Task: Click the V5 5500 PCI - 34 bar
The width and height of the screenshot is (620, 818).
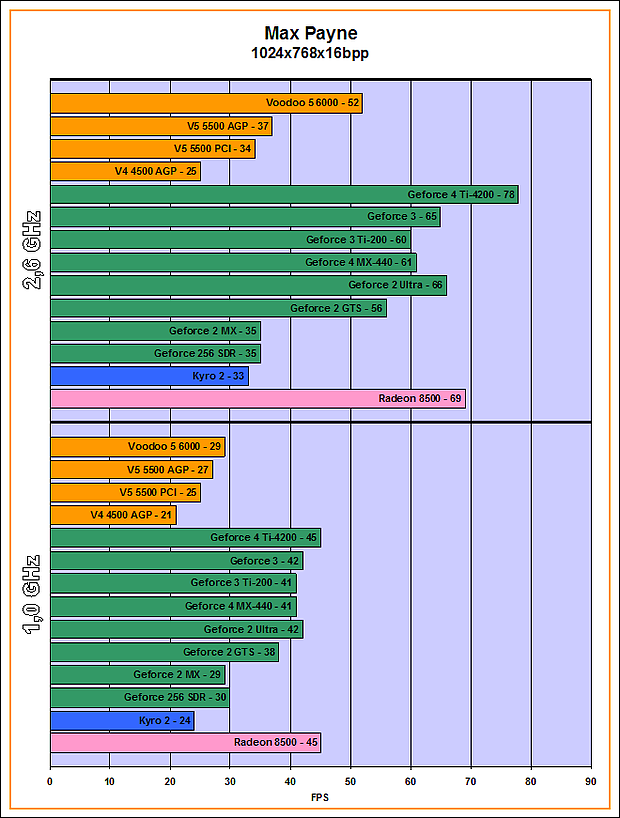Action: (x=152, y=149)
